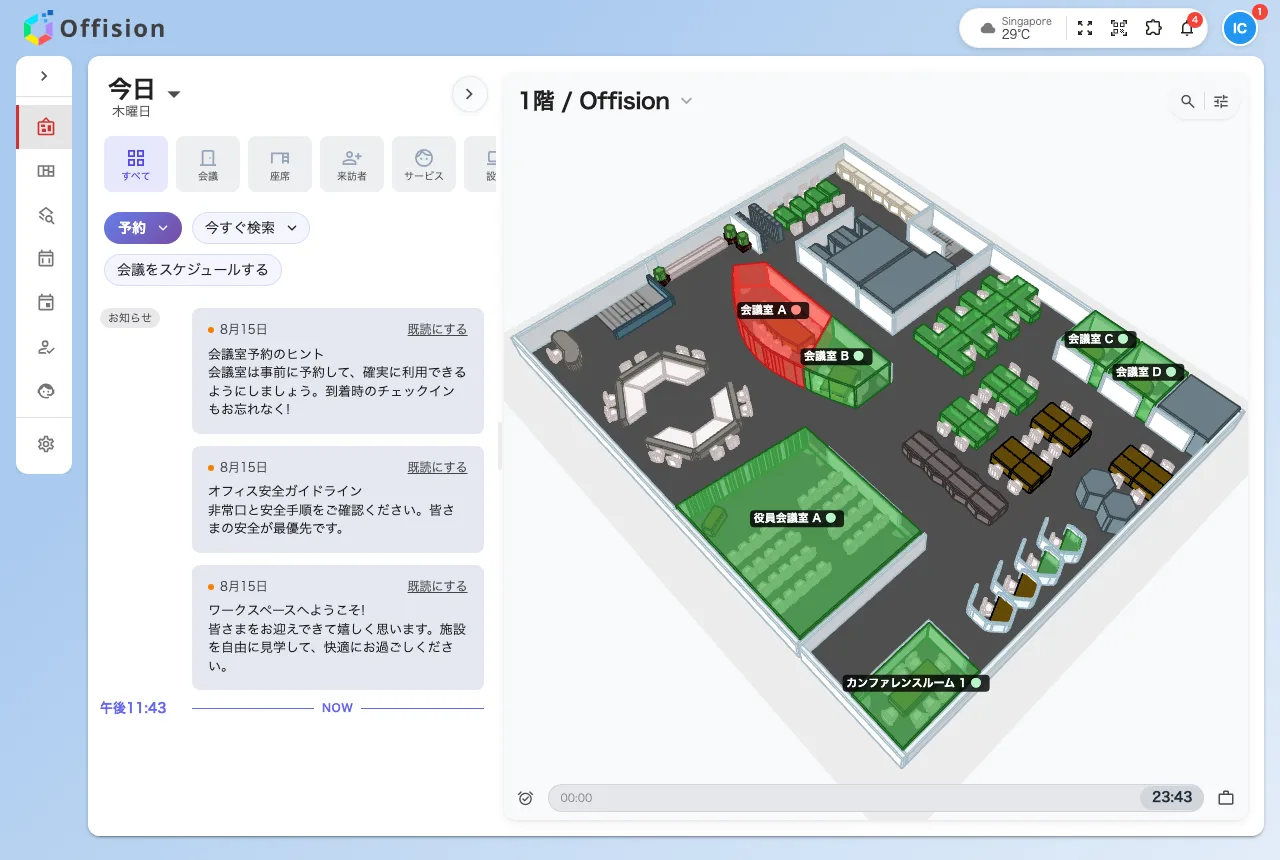Select the サービス category tab

[x=424, y=164]
